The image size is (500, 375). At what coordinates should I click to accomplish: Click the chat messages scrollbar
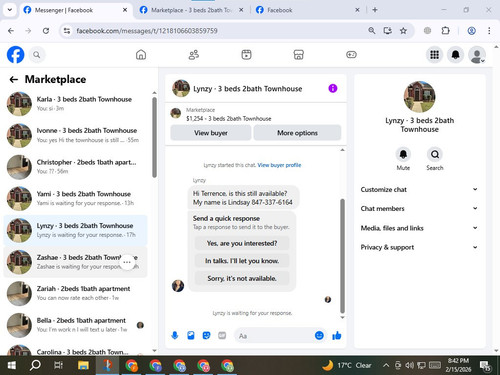342,256
